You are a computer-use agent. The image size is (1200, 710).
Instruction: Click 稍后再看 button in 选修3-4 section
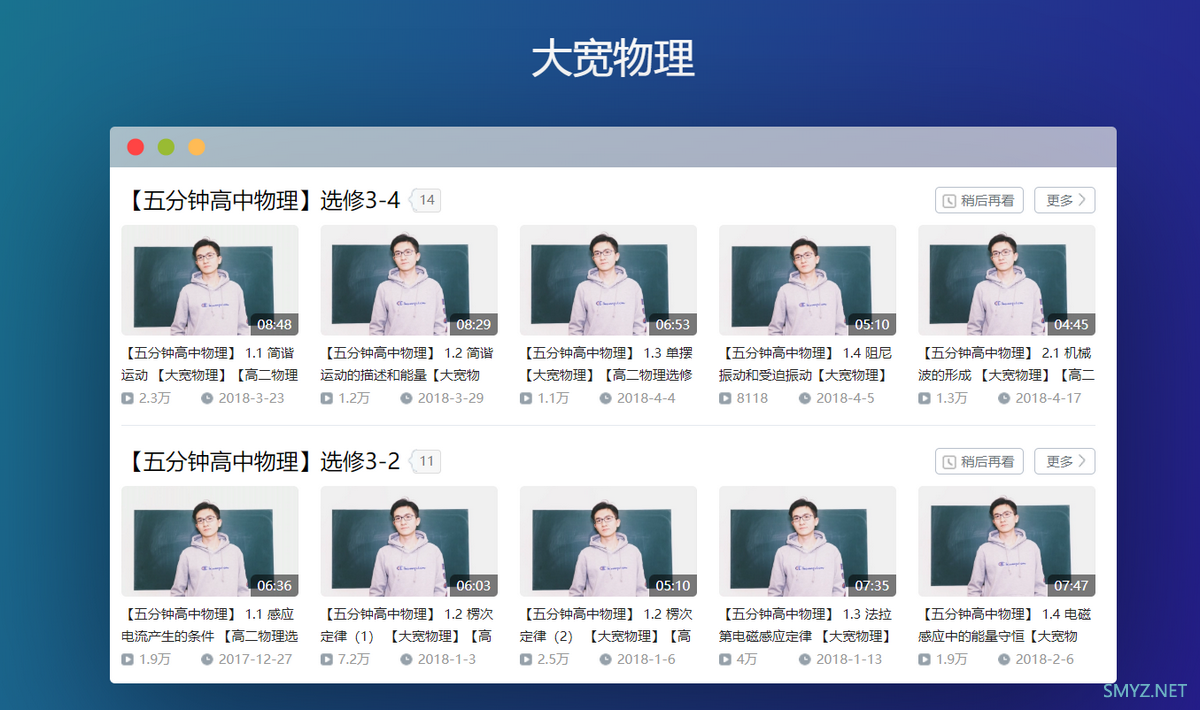pos(979,200)
